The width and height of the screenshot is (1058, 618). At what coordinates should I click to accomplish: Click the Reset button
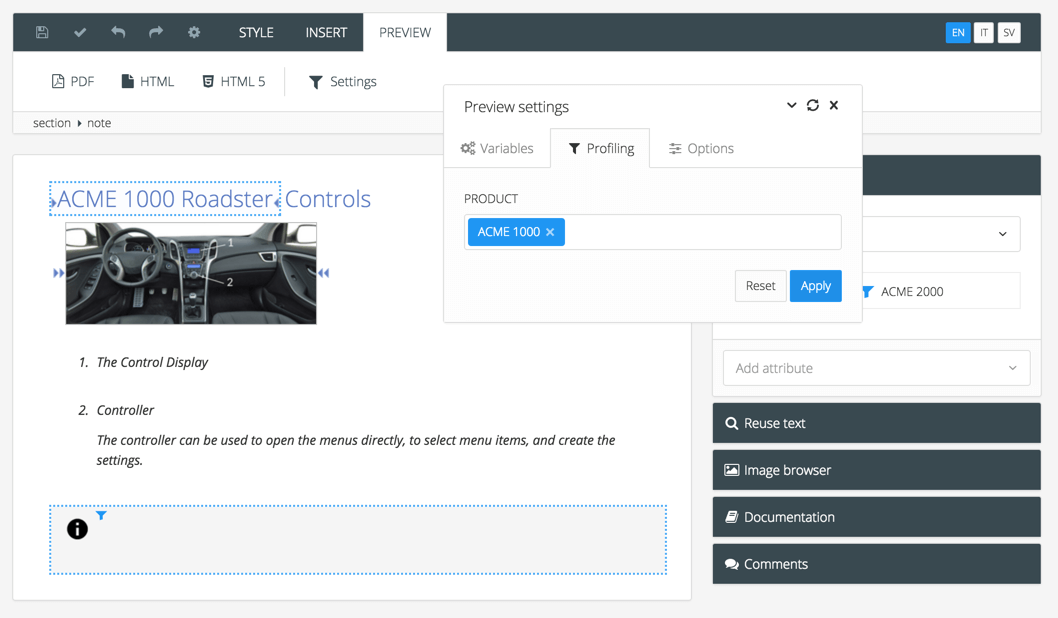pyautogui.click(x=760, y=286)
